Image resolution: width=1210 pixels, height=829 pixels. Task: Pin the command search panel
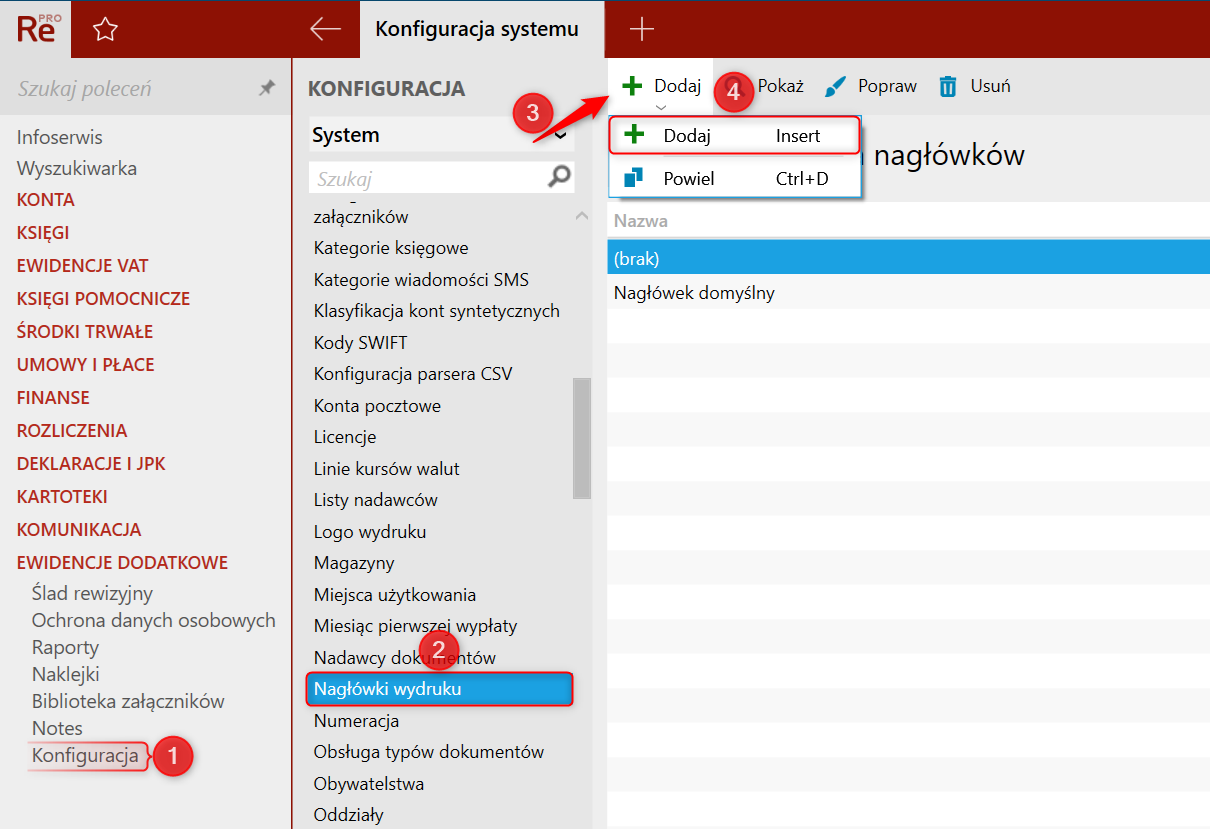point(267,89)
